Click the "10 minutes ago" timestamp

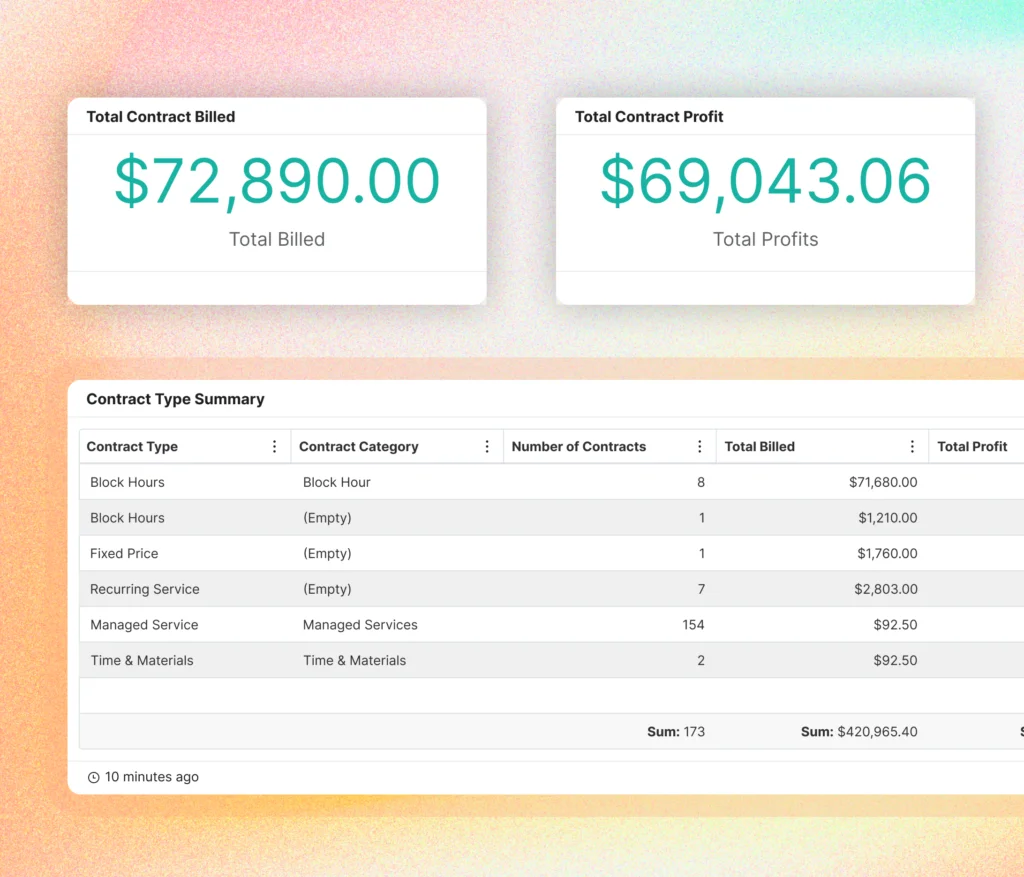point(151,776)
